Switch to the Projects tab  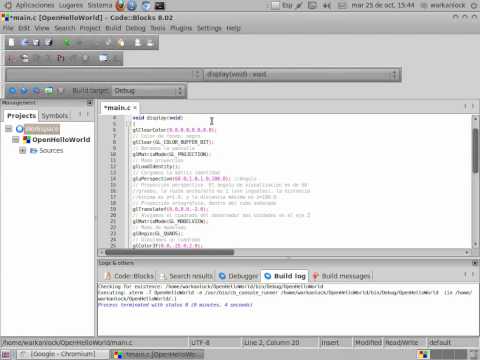tap(21, 116)
